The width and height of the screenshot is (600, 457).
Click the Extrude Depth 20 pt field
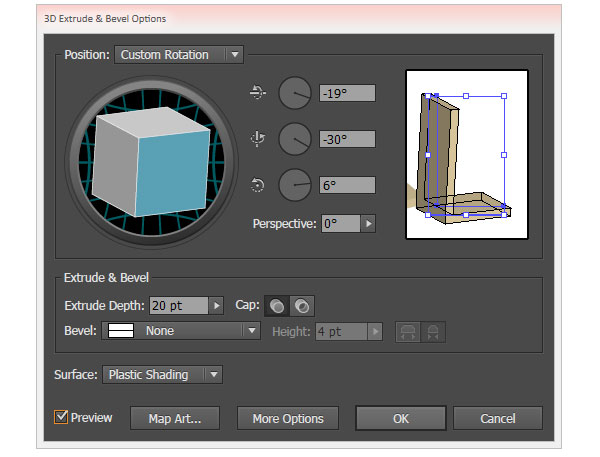179,306
